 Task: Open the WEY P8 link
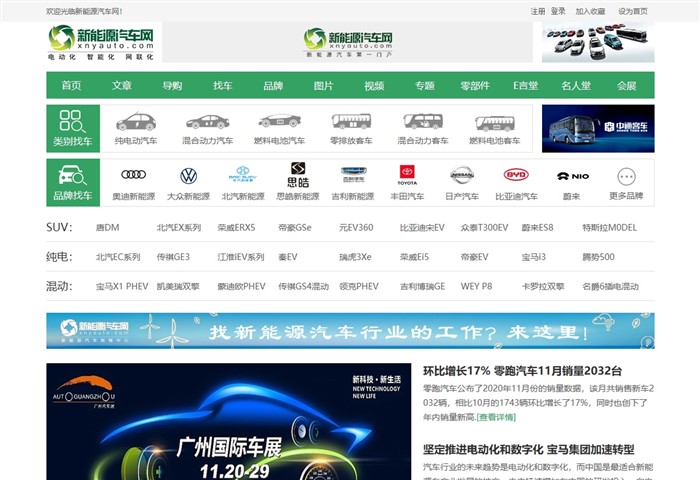(476, 286)
